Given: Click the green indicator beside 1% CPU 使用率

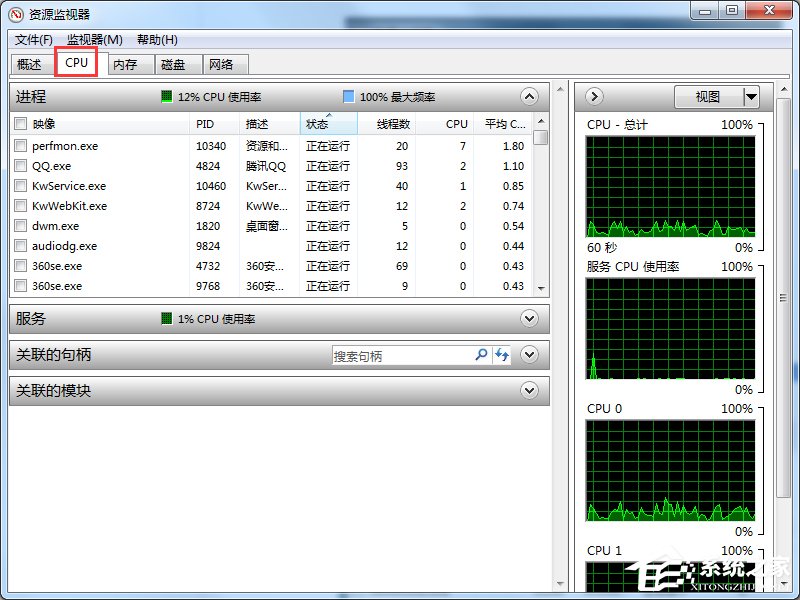Looking at the screenshot, I should click(x=169, y=318).
